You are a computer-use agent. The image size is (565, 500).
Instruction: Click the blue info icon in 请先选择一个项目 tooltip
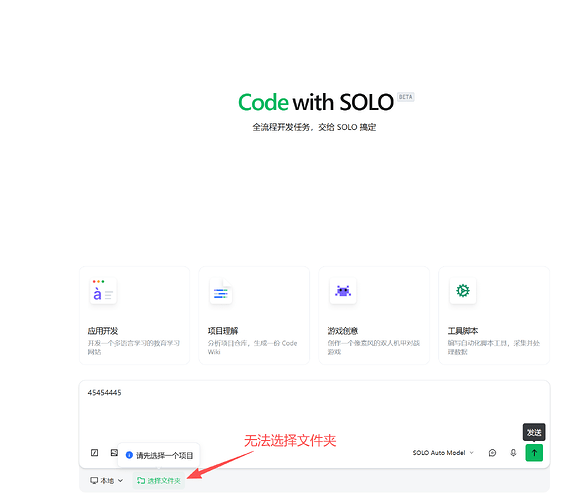point(129,455)
